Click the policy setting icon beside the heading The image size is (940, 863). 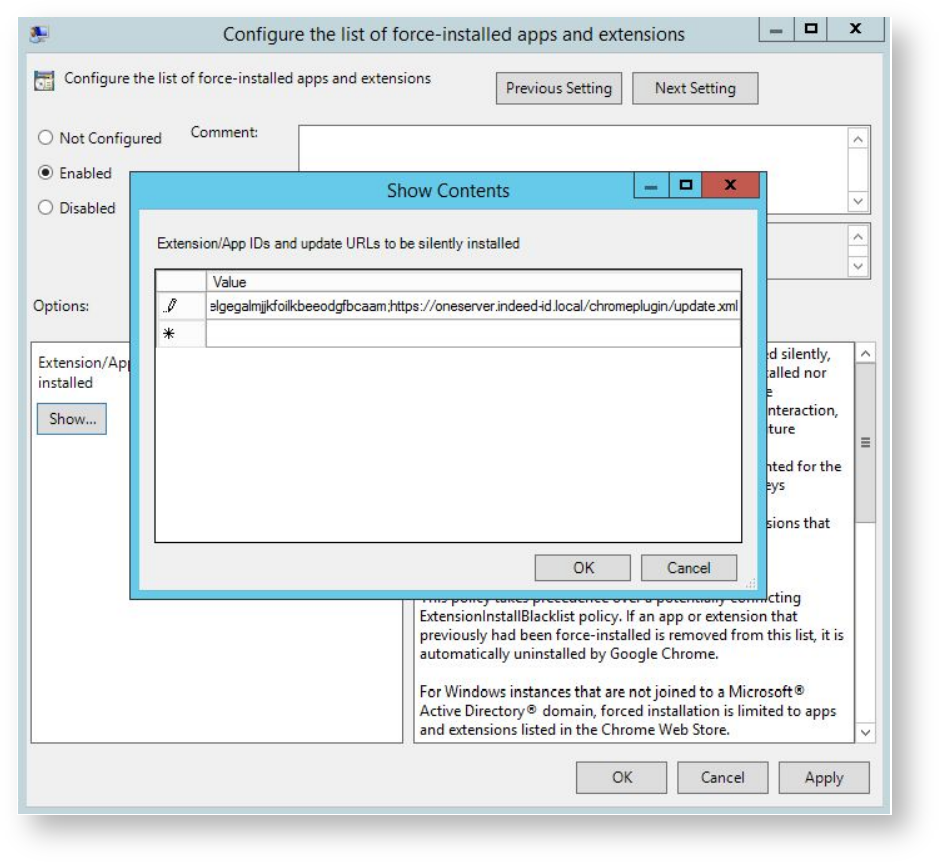(x=45, y=81)
